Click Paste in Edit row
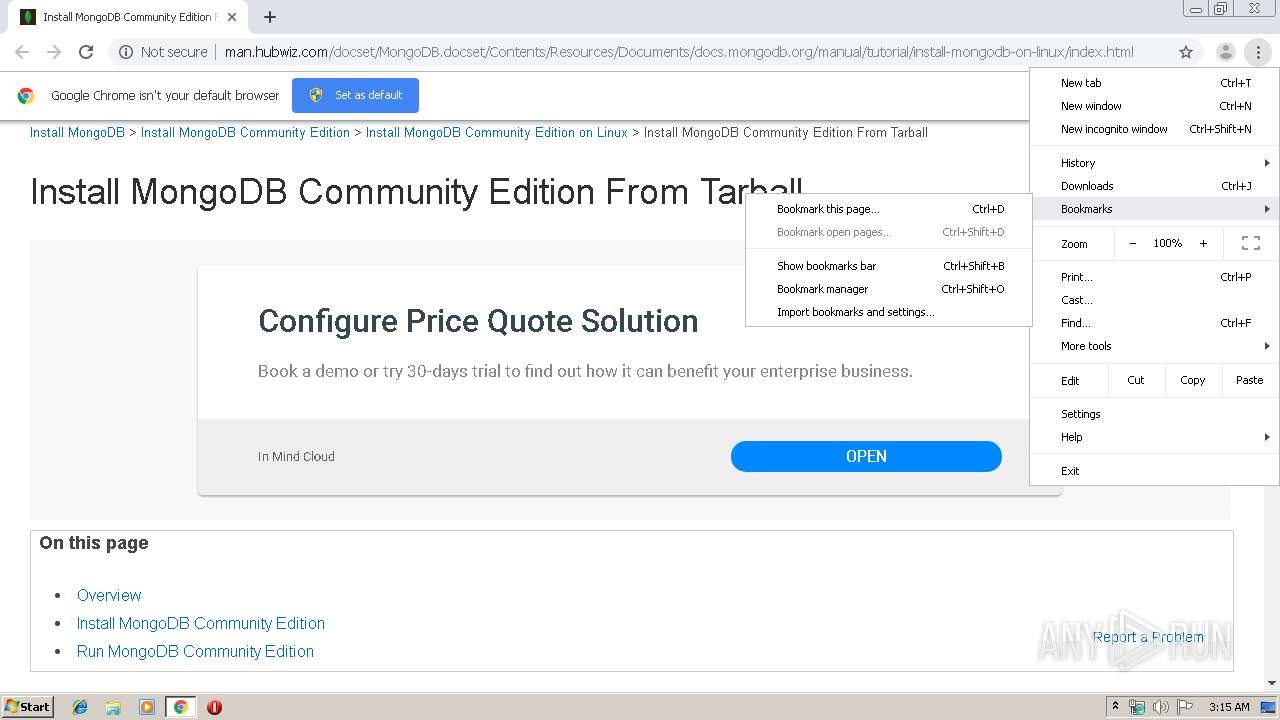This screenshot has width=1280, height=720. (1250, 380)
